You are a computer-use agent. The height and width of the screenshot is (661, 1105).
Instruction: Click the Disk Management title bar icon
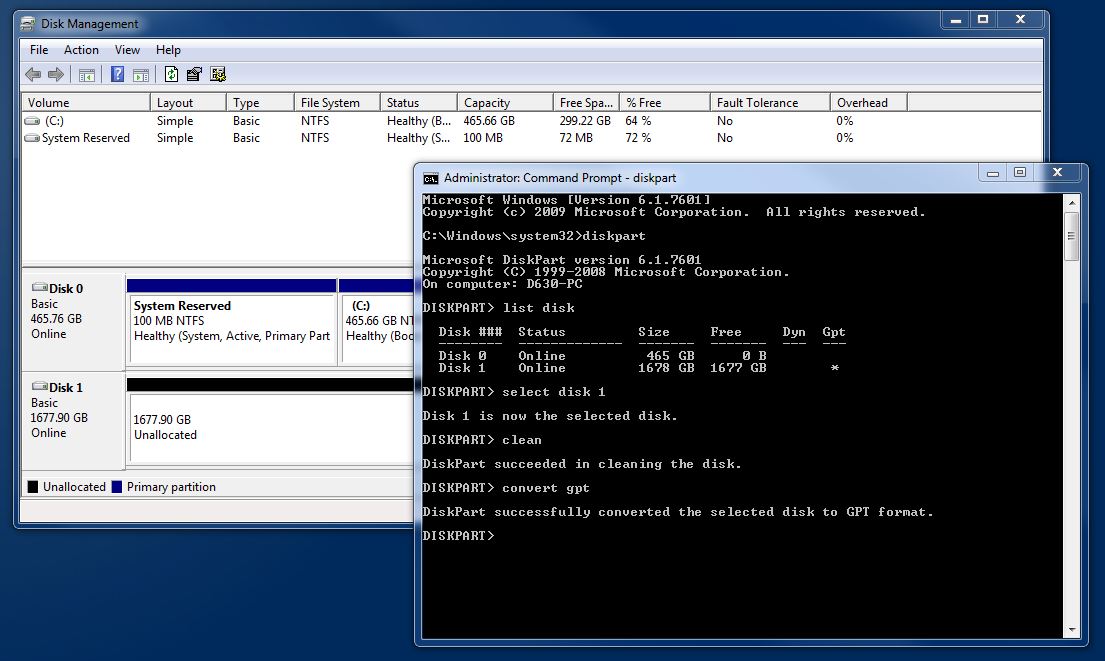[x=27, y=24]
